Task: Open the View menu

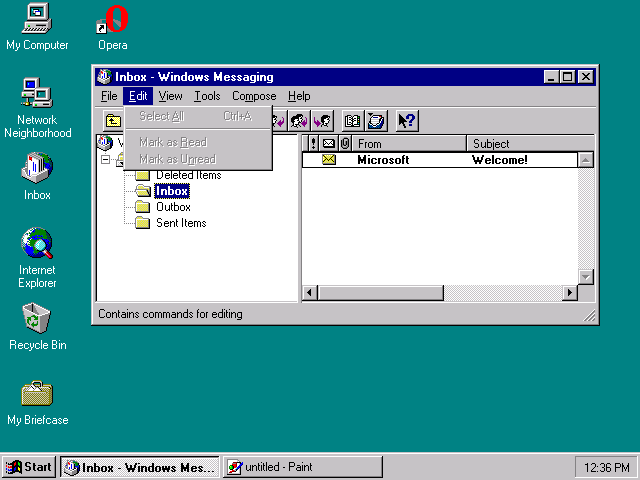Action: [170, 96]
